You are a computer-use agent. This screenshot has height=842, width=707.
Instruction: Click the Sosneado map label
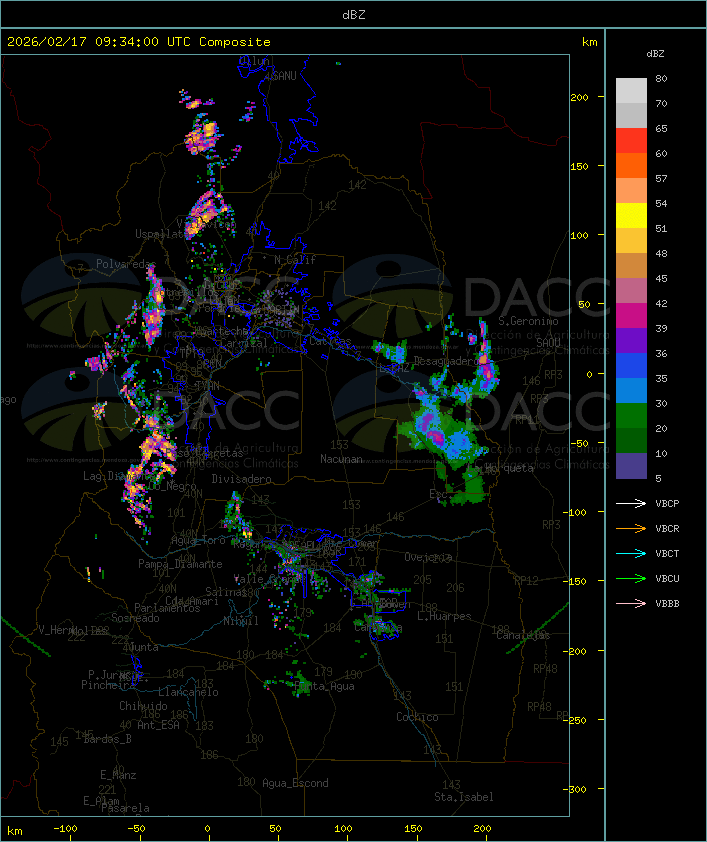(135, 618)
